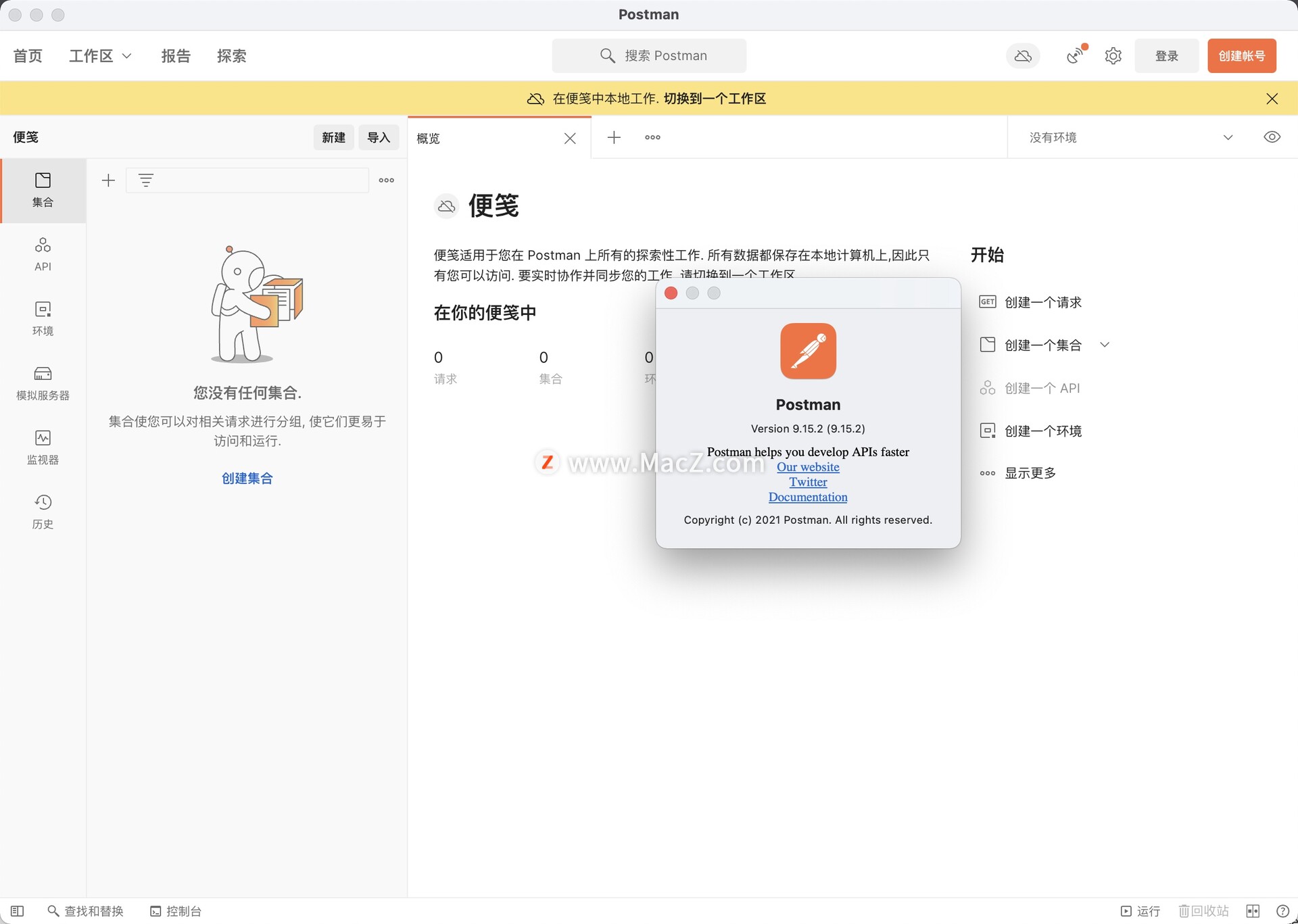Screen dimensions: 1298x924
Task: Click 创建一个集合 (Create a collection)
Action: tap(1030, 345)
